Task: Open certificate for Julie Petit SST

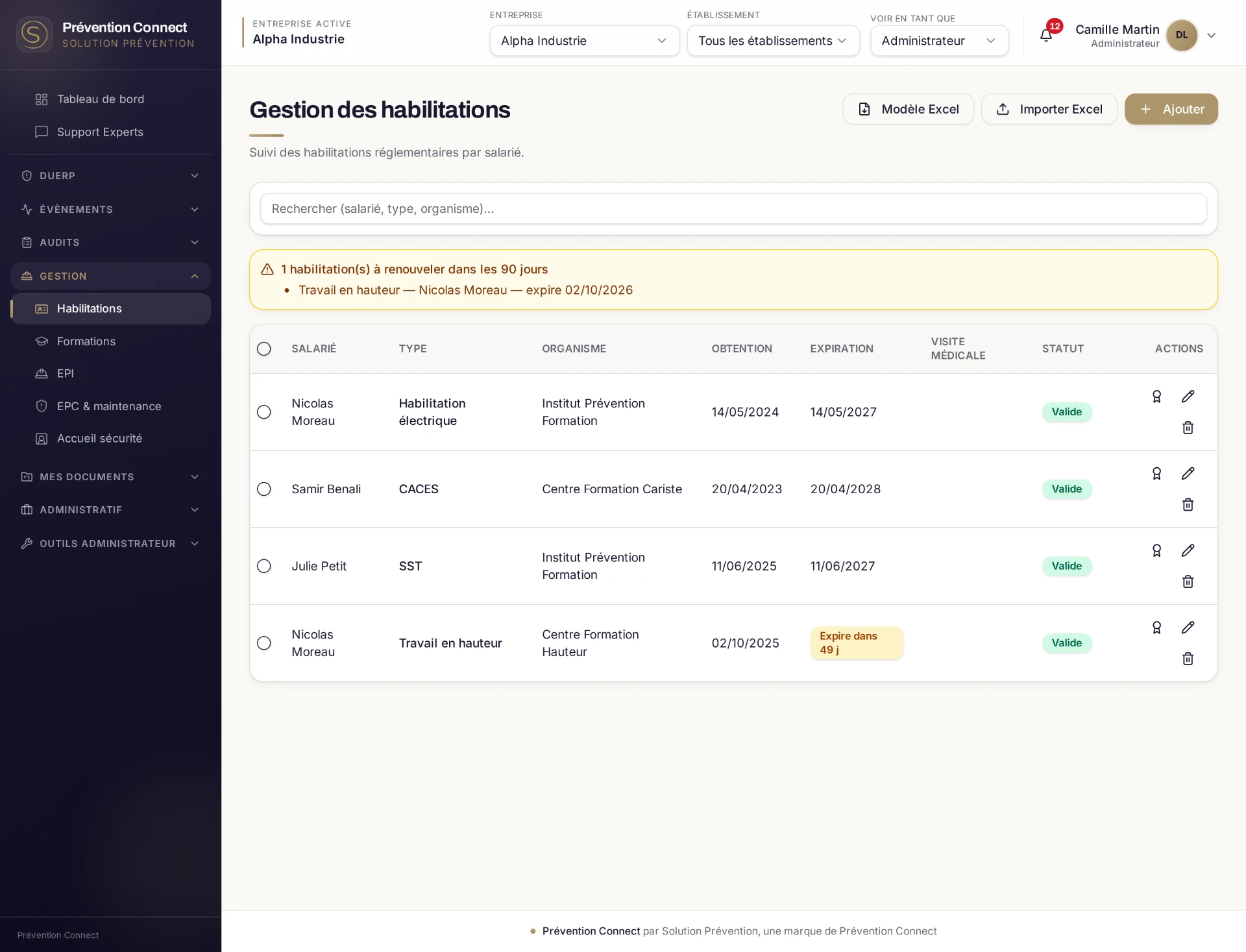Action: [x=1156, y=551]
